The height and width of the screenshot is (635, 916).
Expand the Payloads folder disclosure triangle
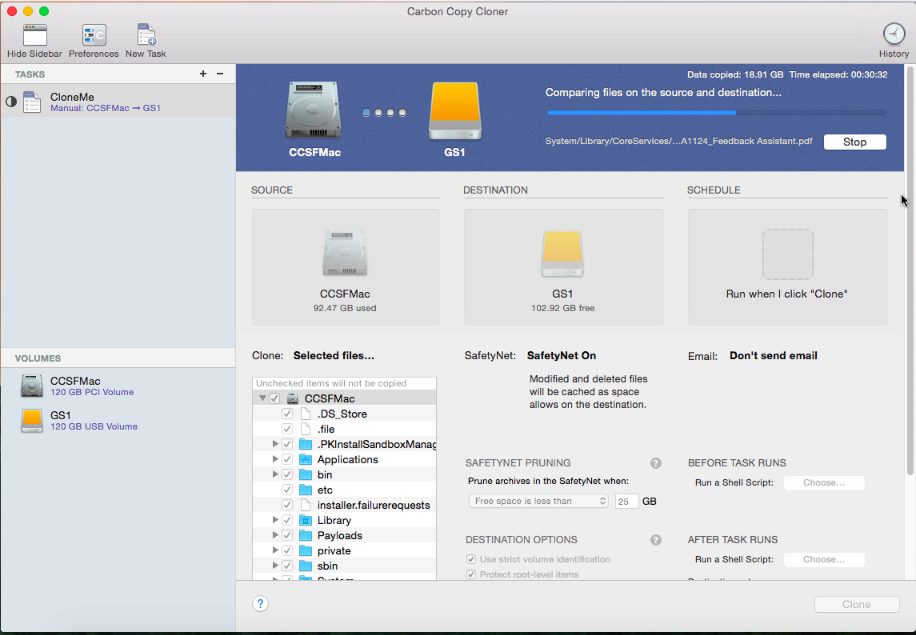pyautogui.click(x=275, y=536)
